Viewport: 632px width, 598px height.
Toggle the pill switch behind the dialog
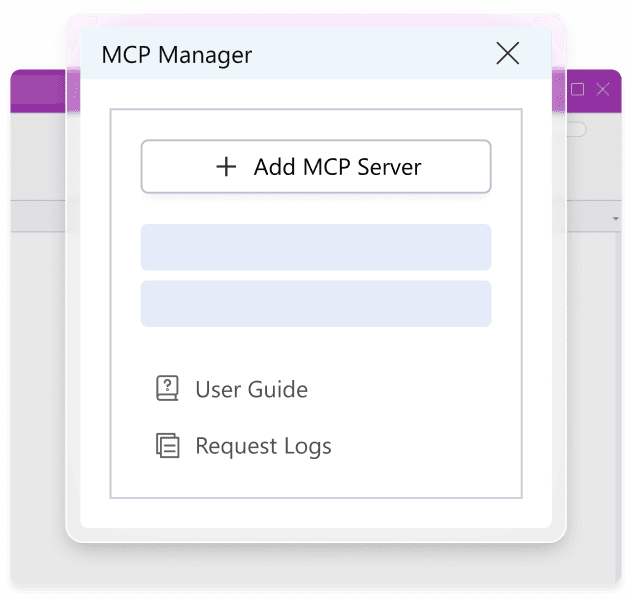click(577, 129)
